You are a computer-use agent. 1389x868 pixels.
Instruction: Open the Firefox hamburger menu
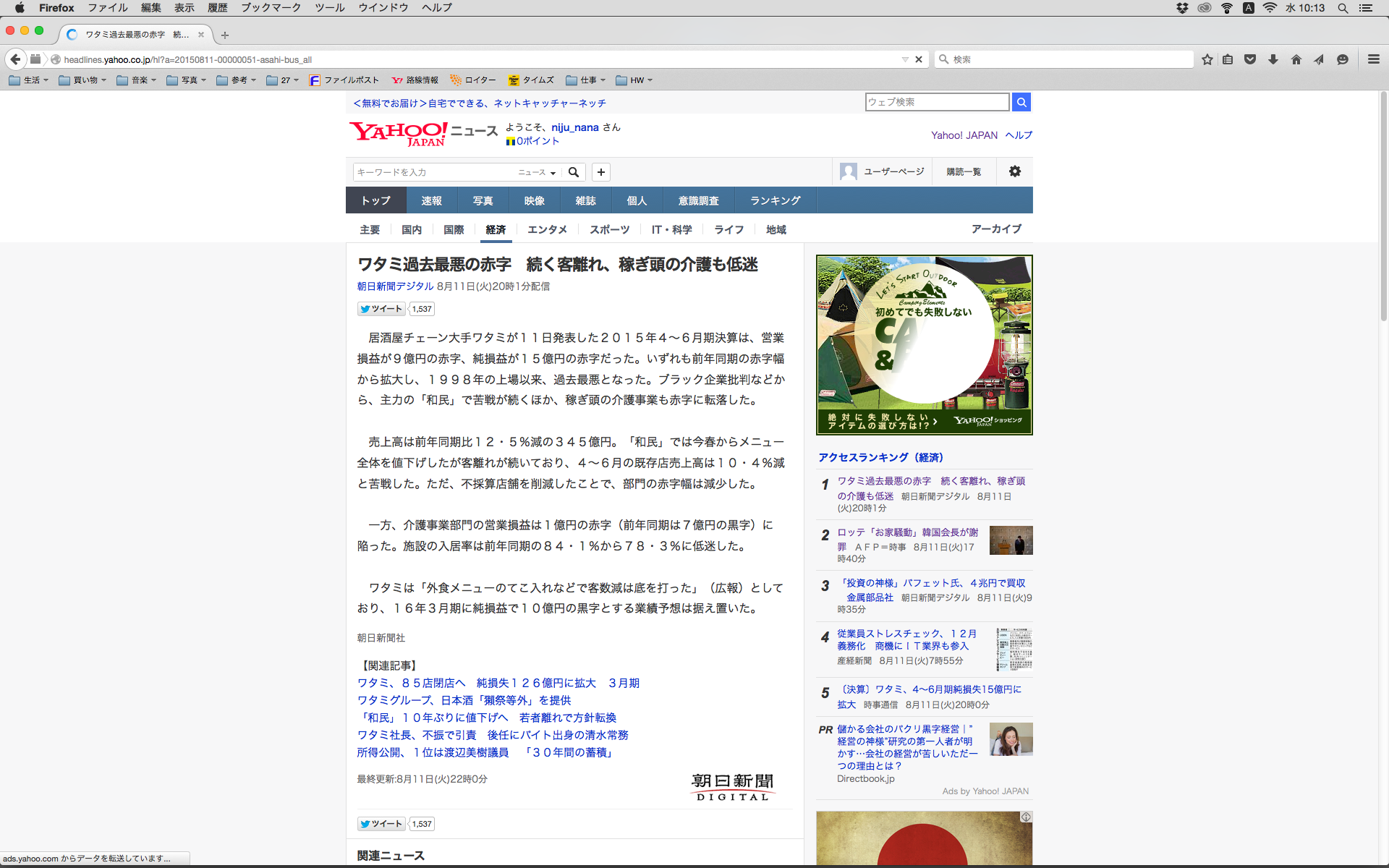pyautogui.click(x=1373, y=59)
